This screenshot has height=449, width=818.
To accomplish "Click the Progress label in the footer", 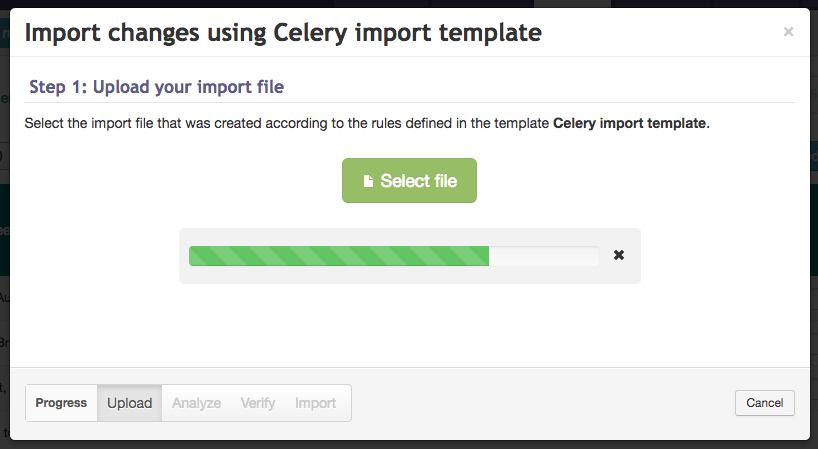I will 61,403.
